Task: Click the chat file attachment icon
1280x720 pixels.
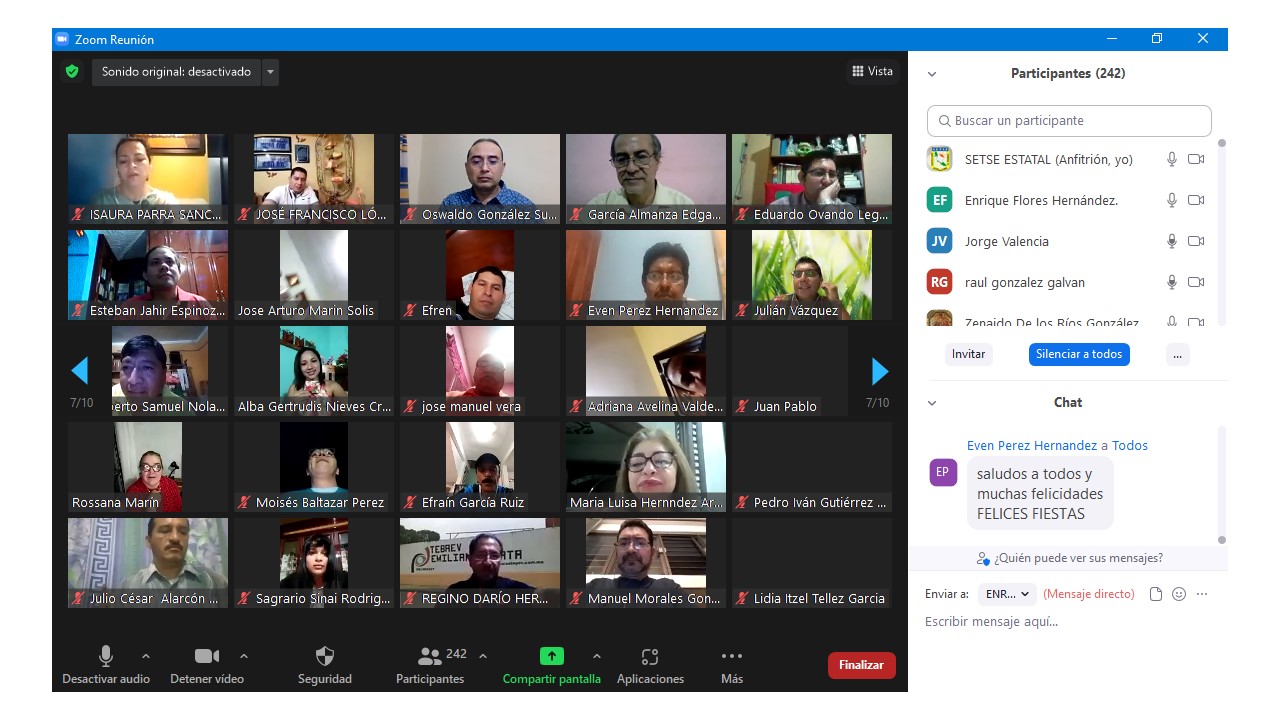Action: pos(1156,594)
